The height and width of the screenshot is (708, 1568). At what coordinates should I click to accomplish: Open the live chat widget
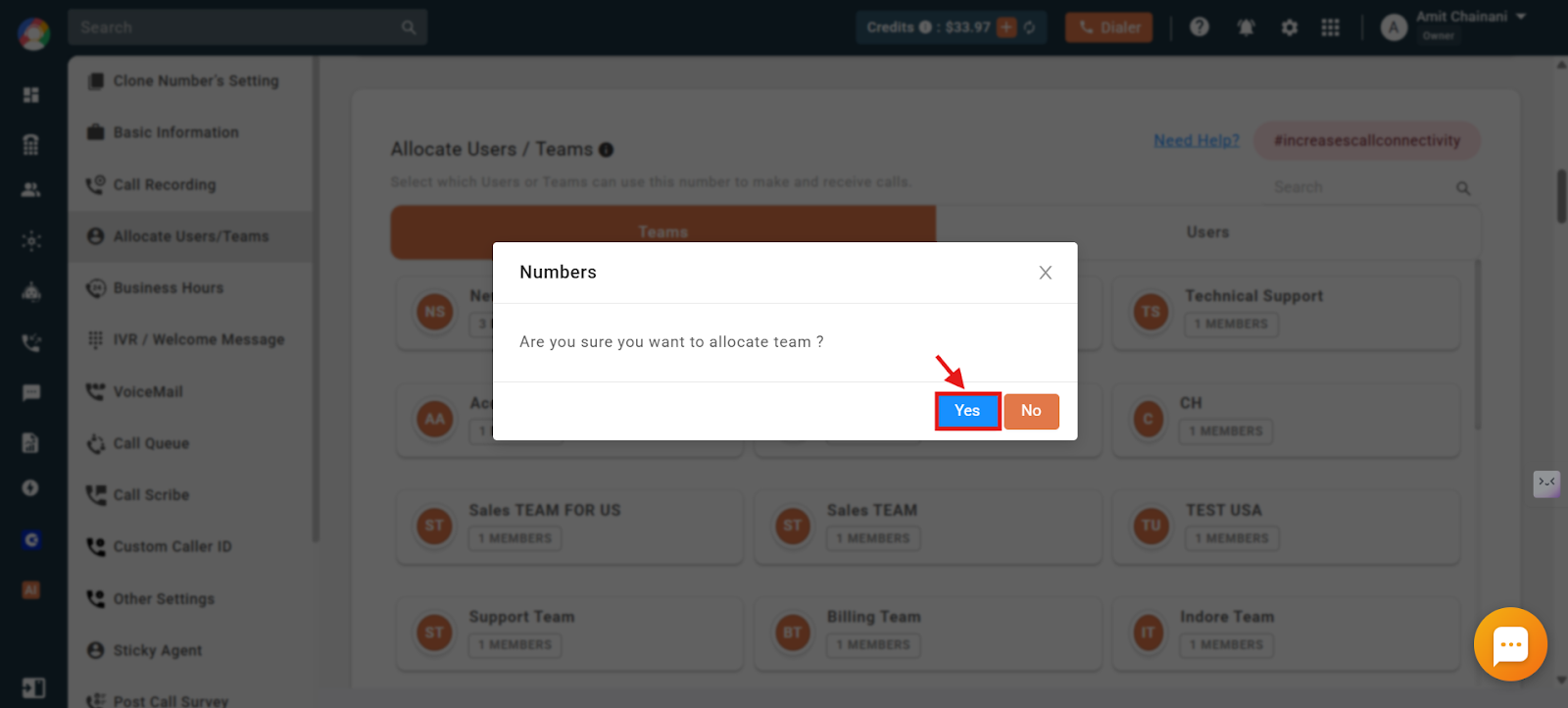(x=1510, y=644)
